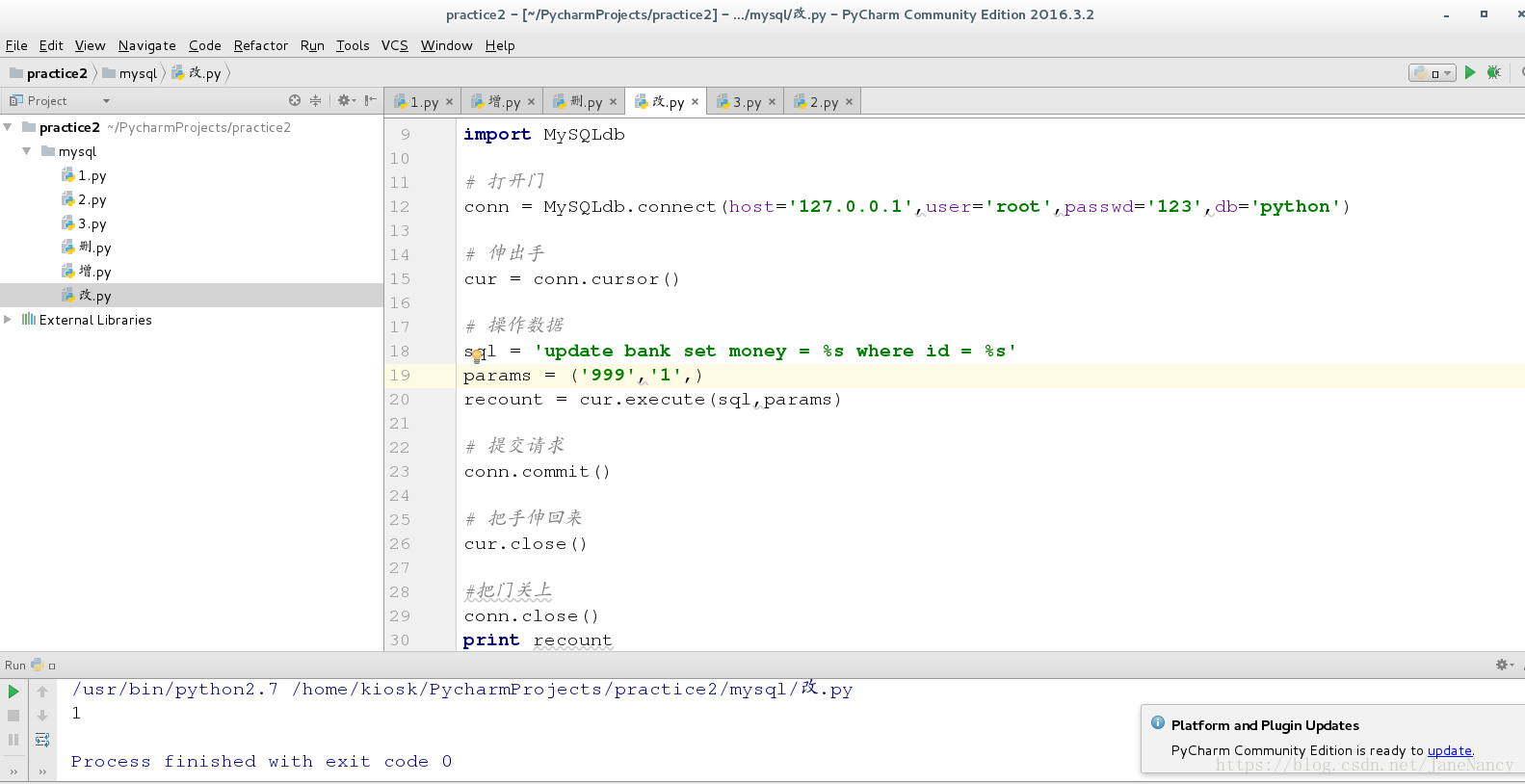Image resolution: width=1525 pixels, height=784 pixels.
Task: Open the View menu
Action: pyautogui.click(x=91, y=45)
